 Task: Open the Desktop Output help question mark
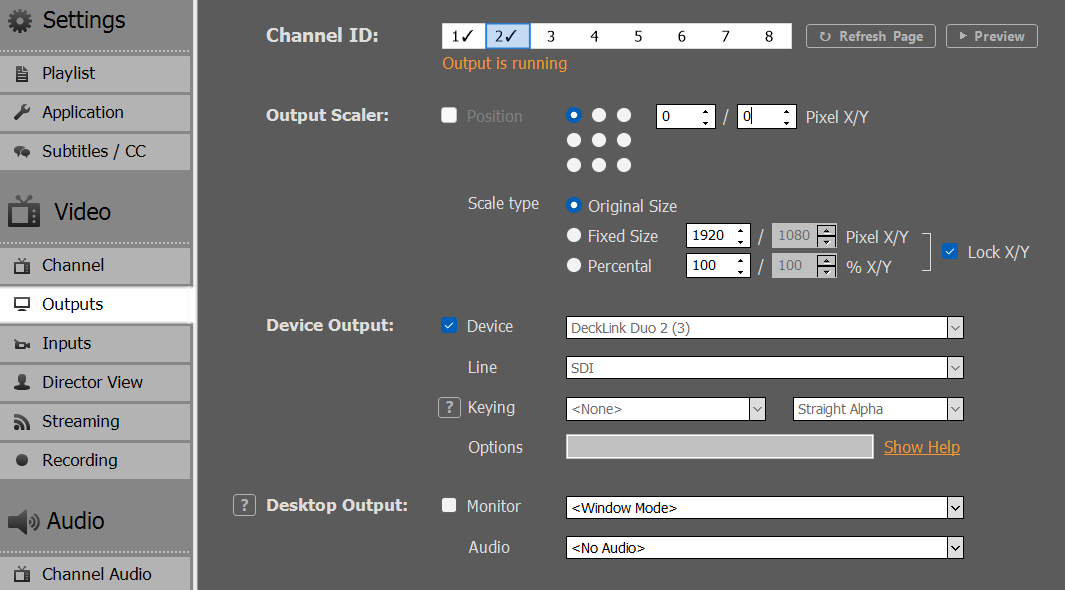(x=245, y=505)
